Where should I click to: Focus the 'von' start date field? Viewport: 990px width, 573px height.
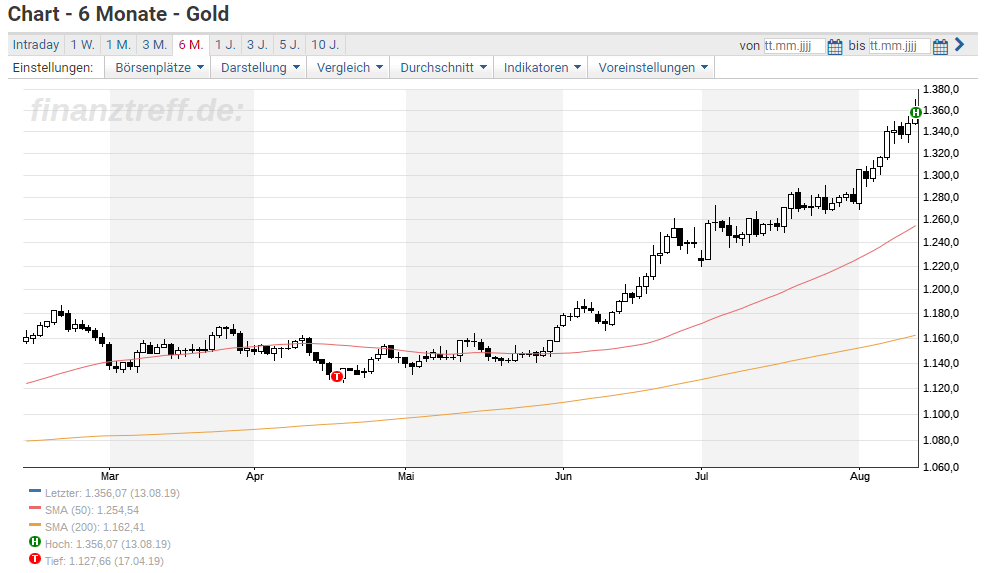tap(794, 46)
